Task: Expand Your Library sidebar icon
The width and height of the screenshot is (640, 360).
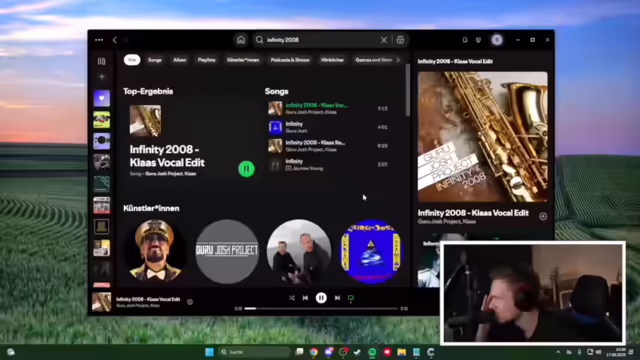Action: (x=101, y=61)
